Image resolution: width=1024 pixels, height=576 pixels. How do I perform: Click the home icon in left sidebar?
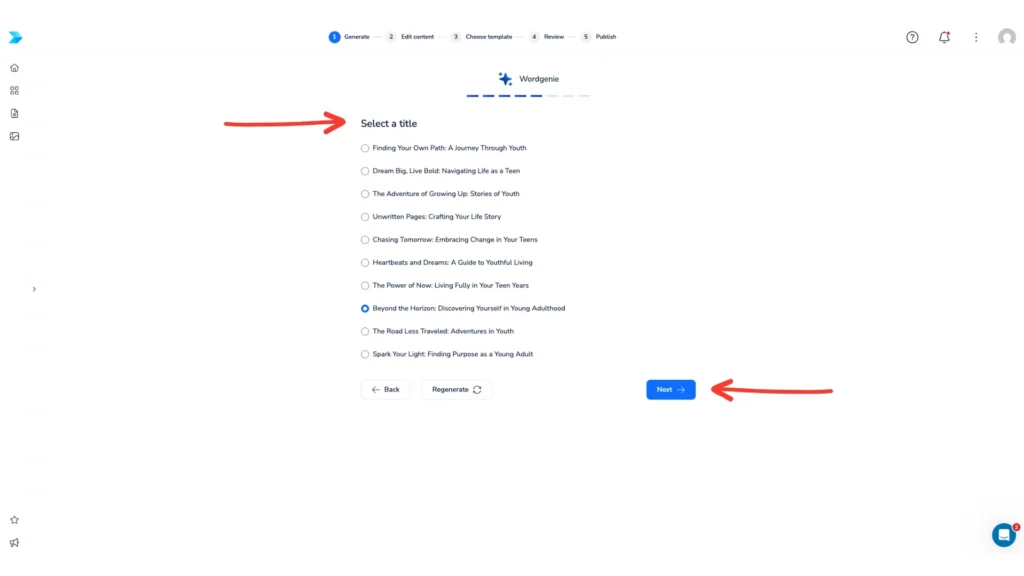[x=14, y=68]
